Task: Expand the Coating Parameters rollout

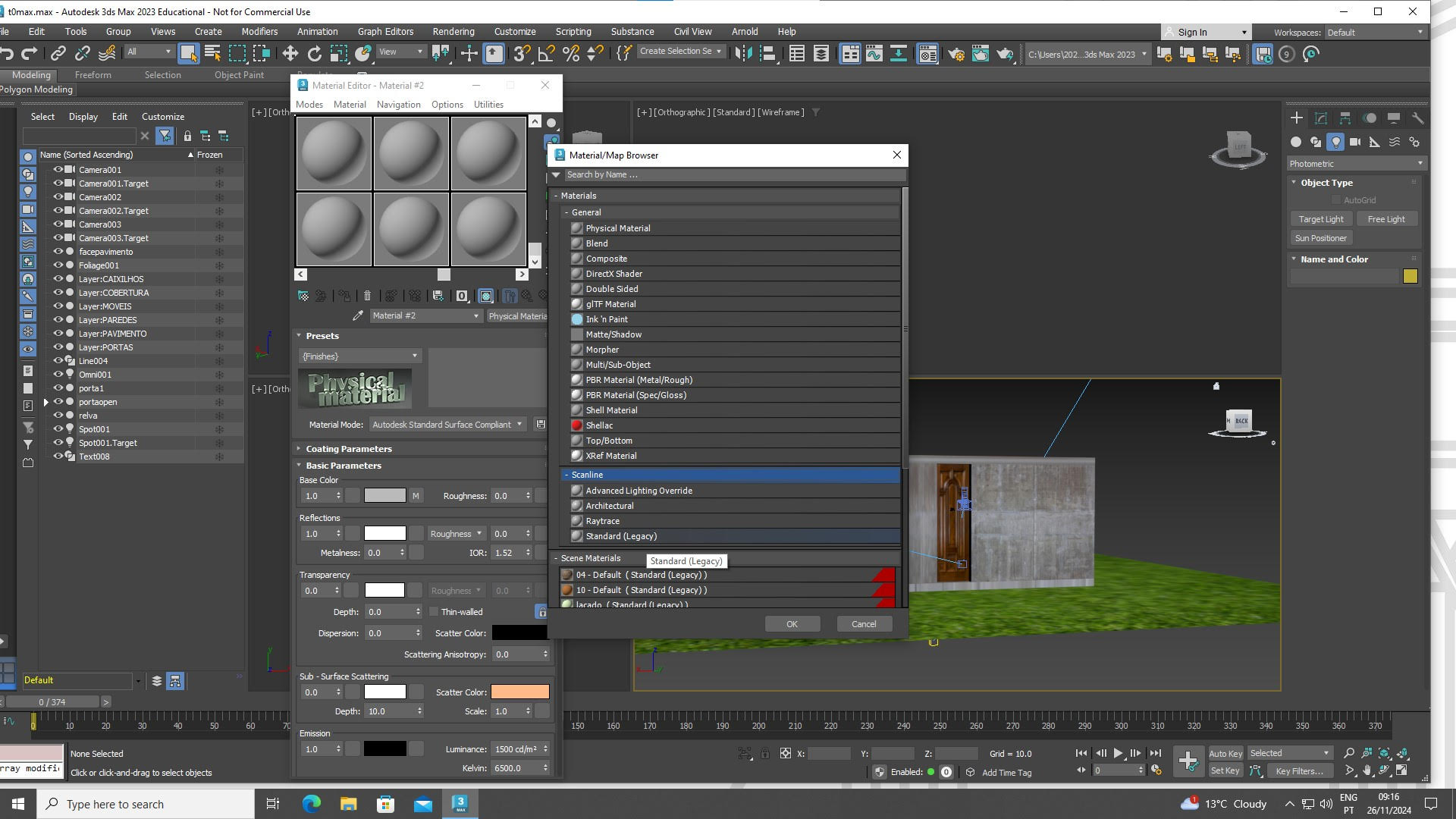Action: point(299,449)
